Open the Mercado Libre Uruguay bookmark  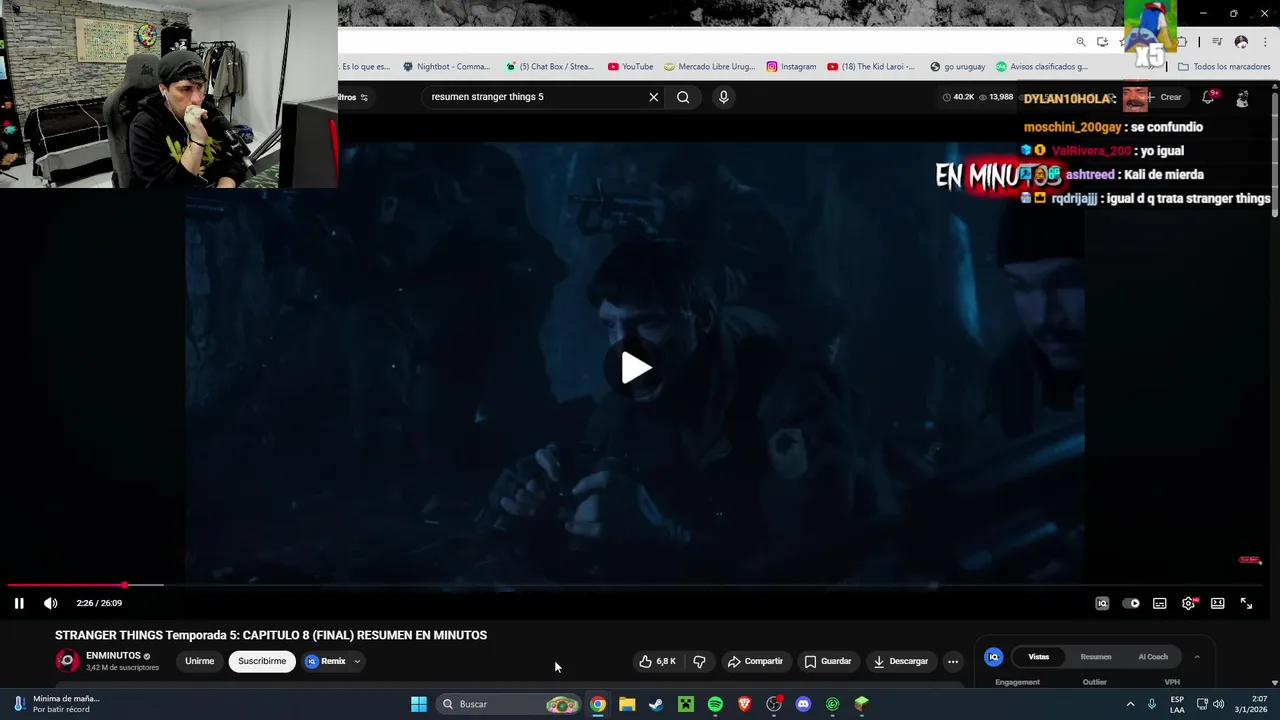pos(710,67)
